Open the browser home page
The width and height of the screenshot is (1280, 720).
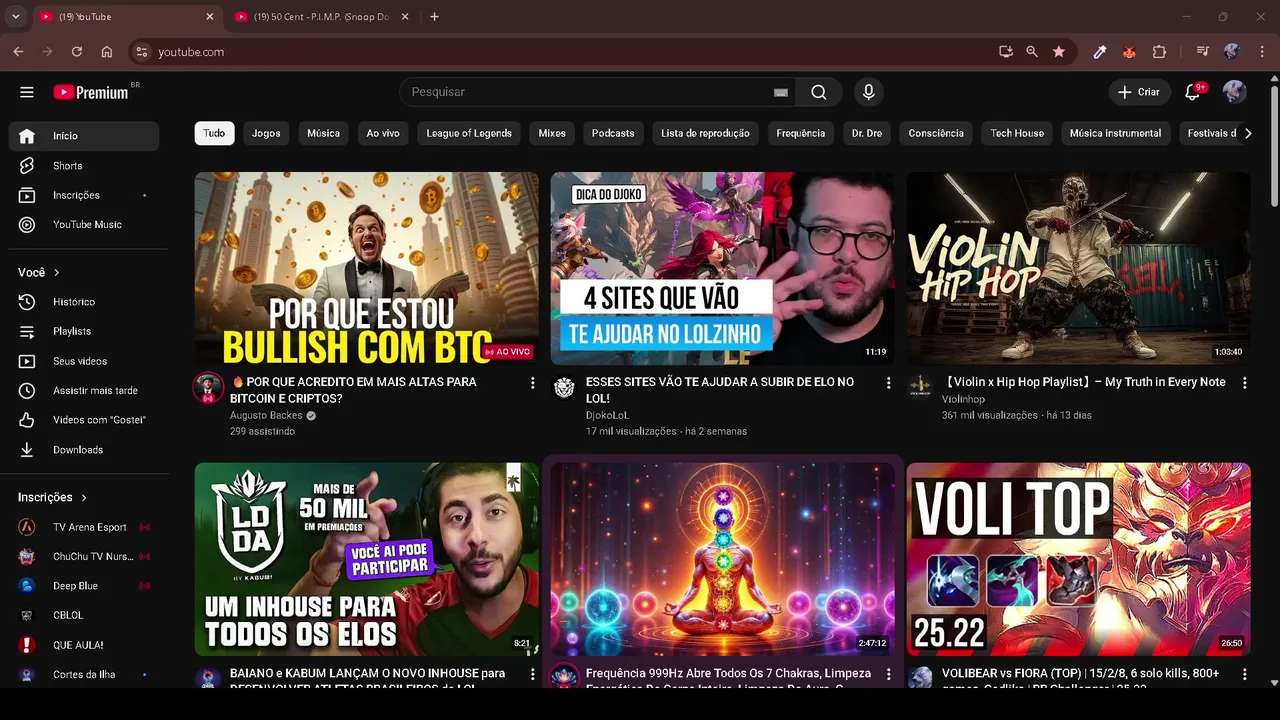[x=107, y=52]
